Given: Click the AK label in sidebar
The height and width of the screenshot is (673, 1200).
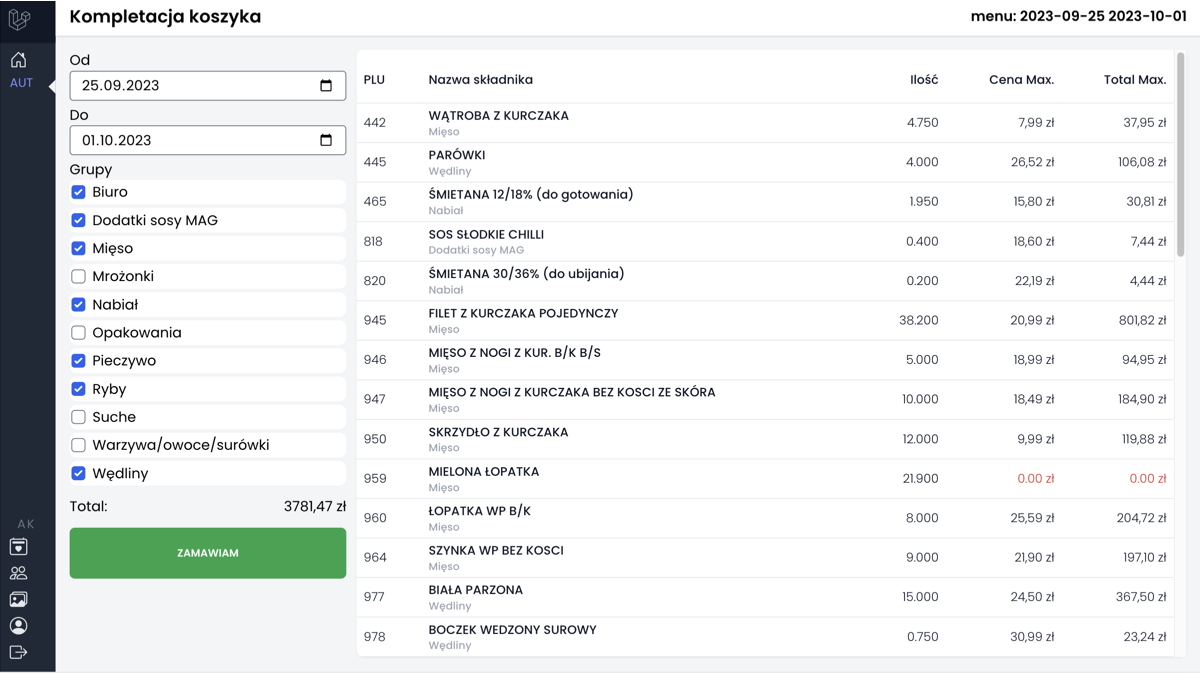Looking at the screenshot, I should point(26,524).
